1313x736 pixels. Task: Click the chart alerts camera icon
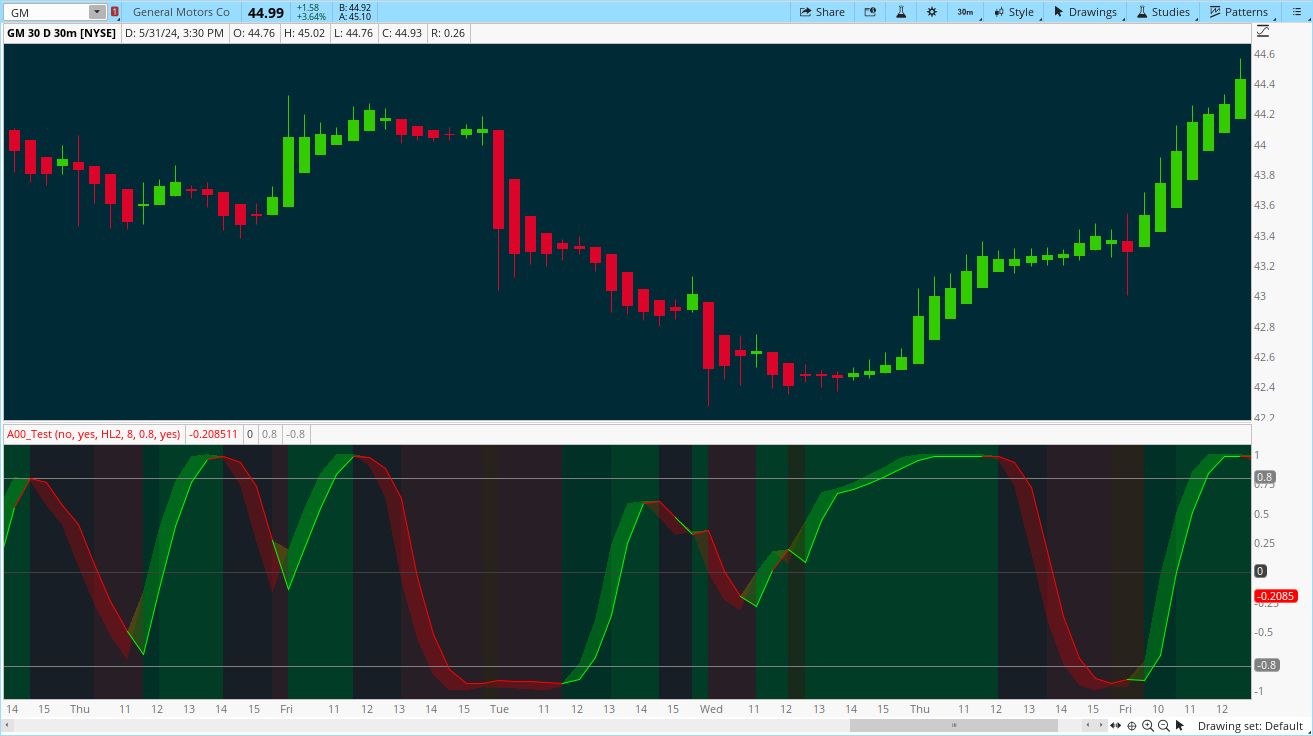coord(870,12)
